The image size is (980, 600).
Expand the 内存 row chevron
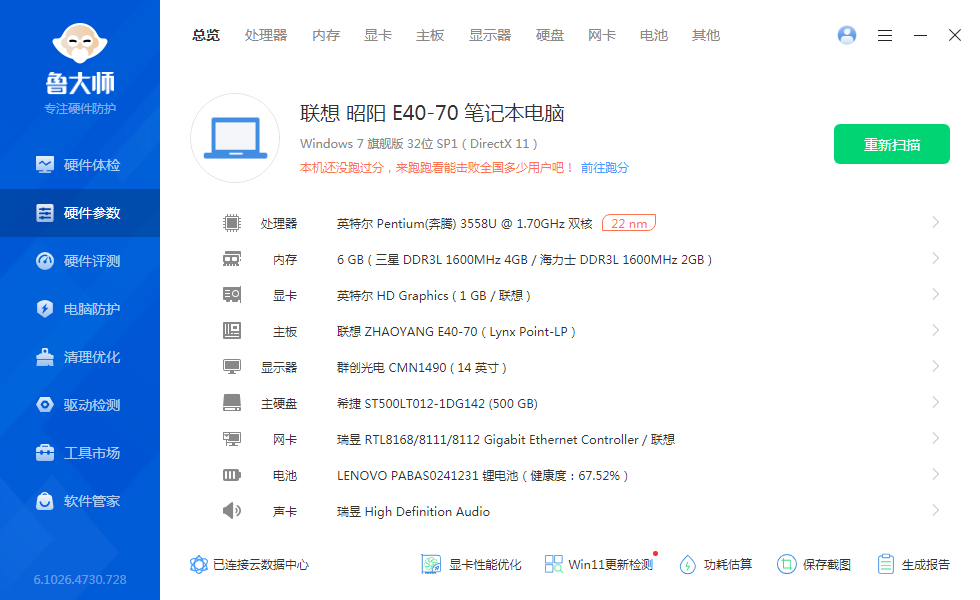click(x=936, y=258)
